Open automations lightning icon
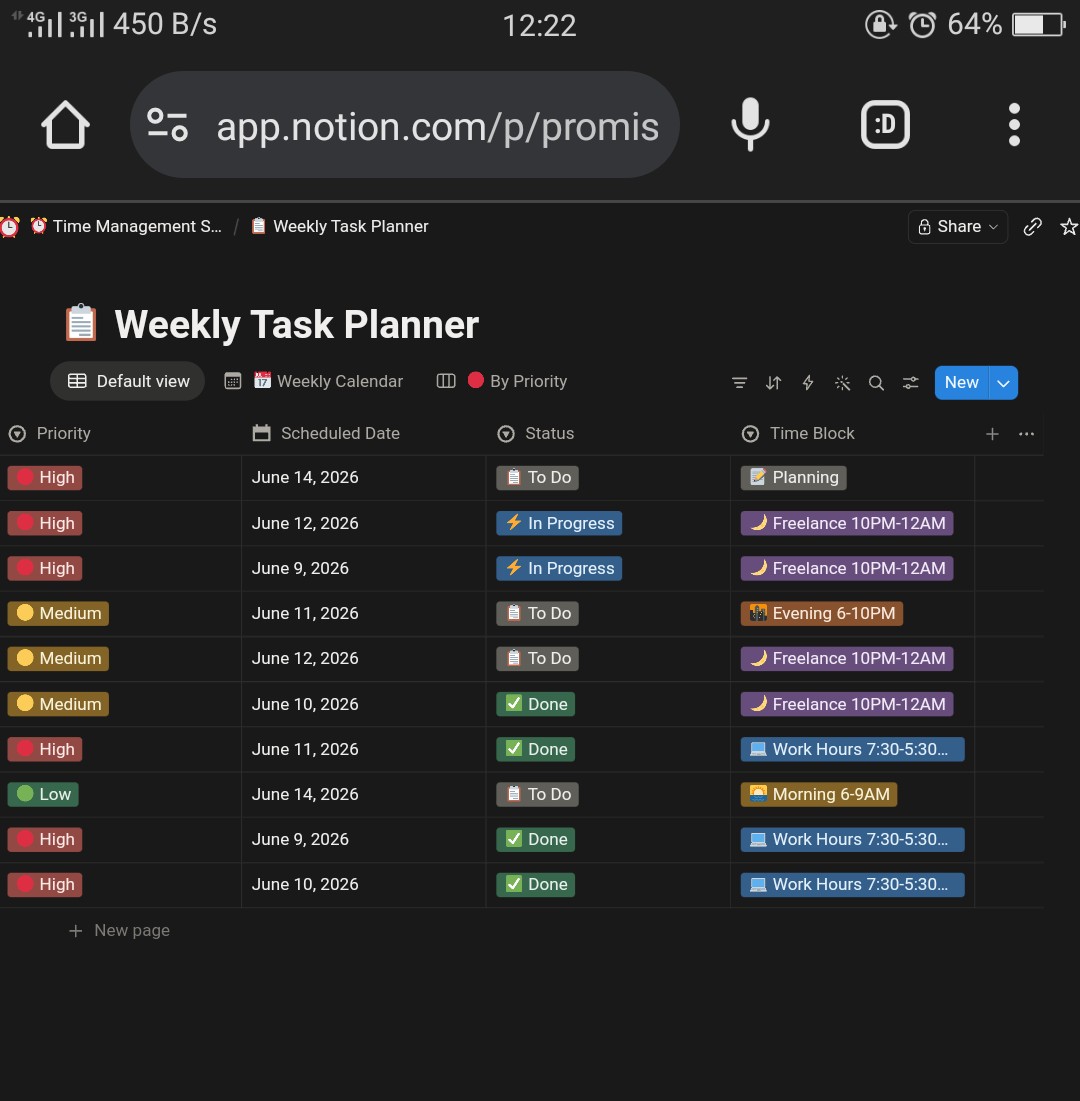 (808, 383)
